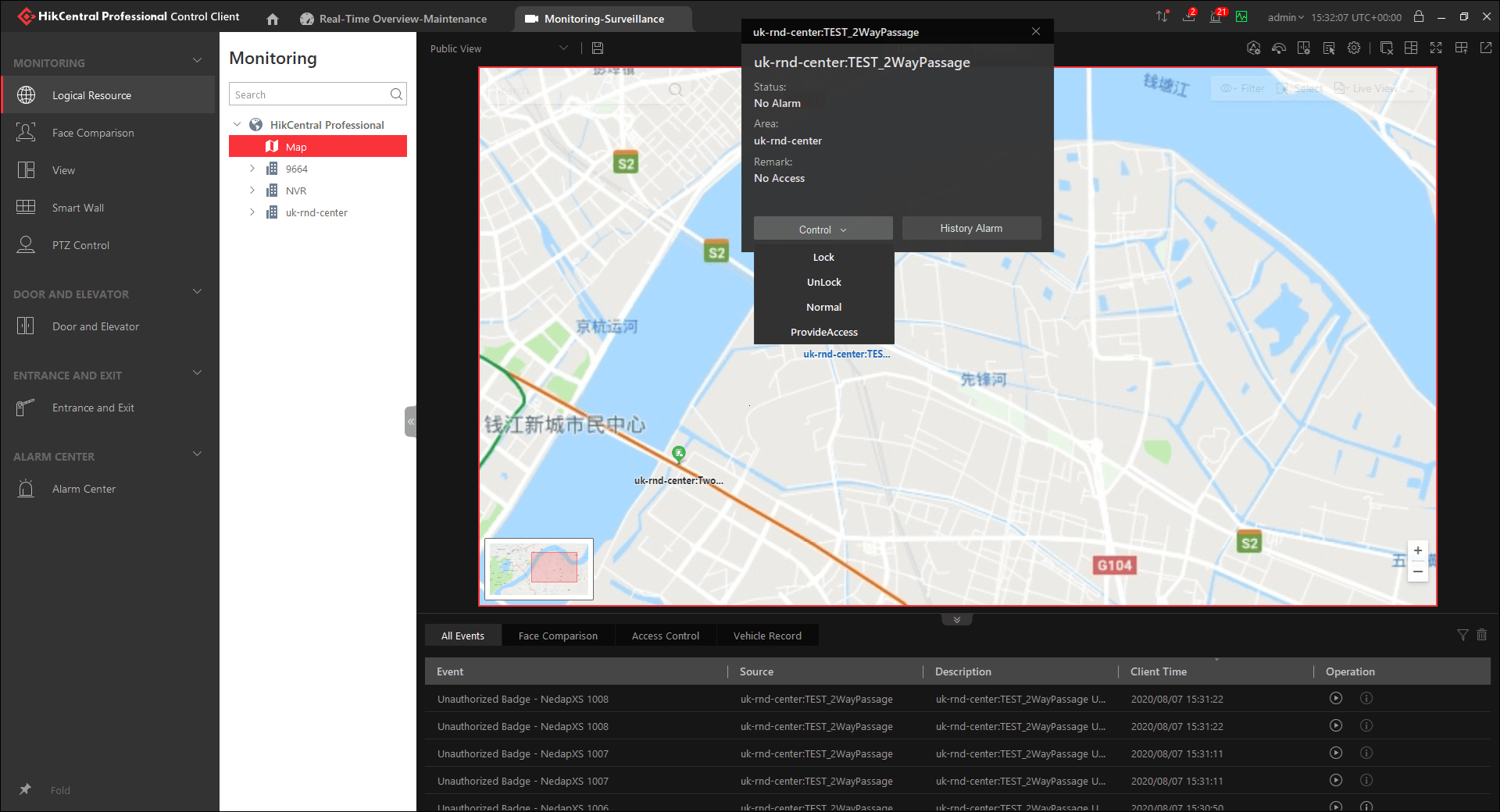Open Alarm Center in the sidebar

pos(108,489)
